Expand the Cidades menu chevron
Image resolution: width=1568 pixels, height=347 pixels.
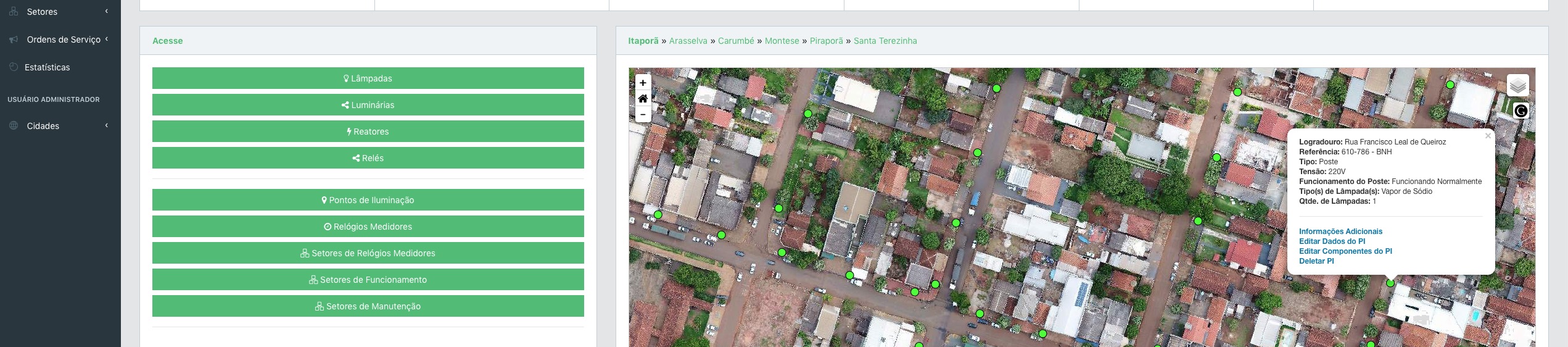coord(107,125)
